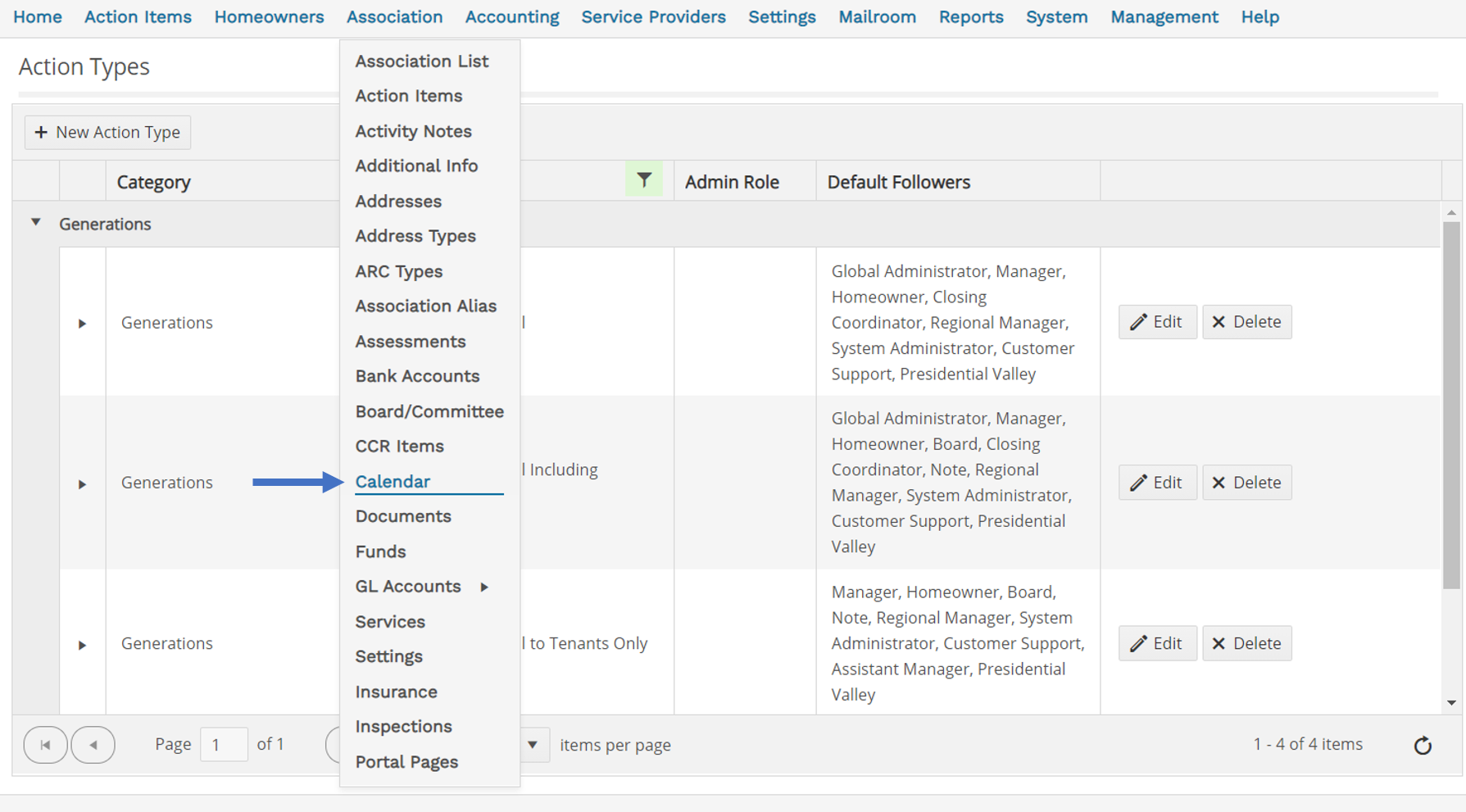Screen dimensions: 1466x812
Task: Edit the first Generations action type
Action: click(x=1156, y=322)
